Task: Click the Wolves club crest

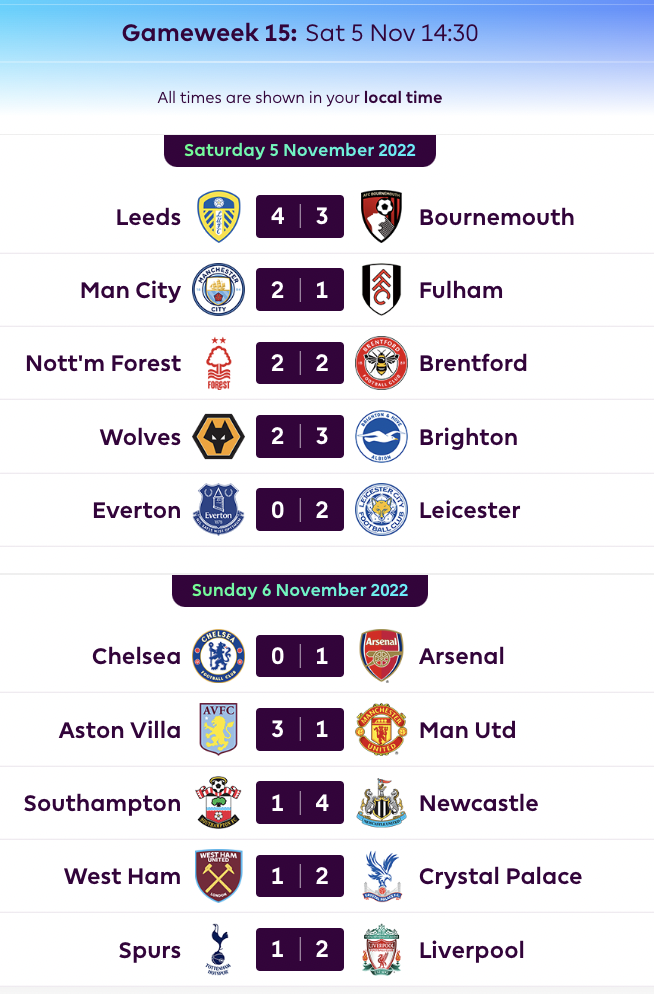Action: (x=219, y=436)
